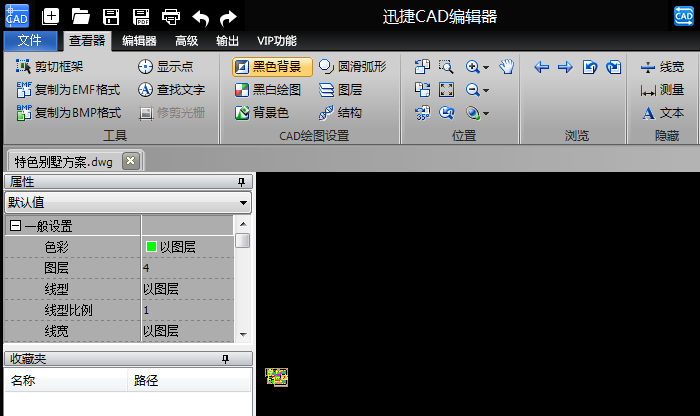
Task: Click 复制为EMF格式
Action: 68,90
